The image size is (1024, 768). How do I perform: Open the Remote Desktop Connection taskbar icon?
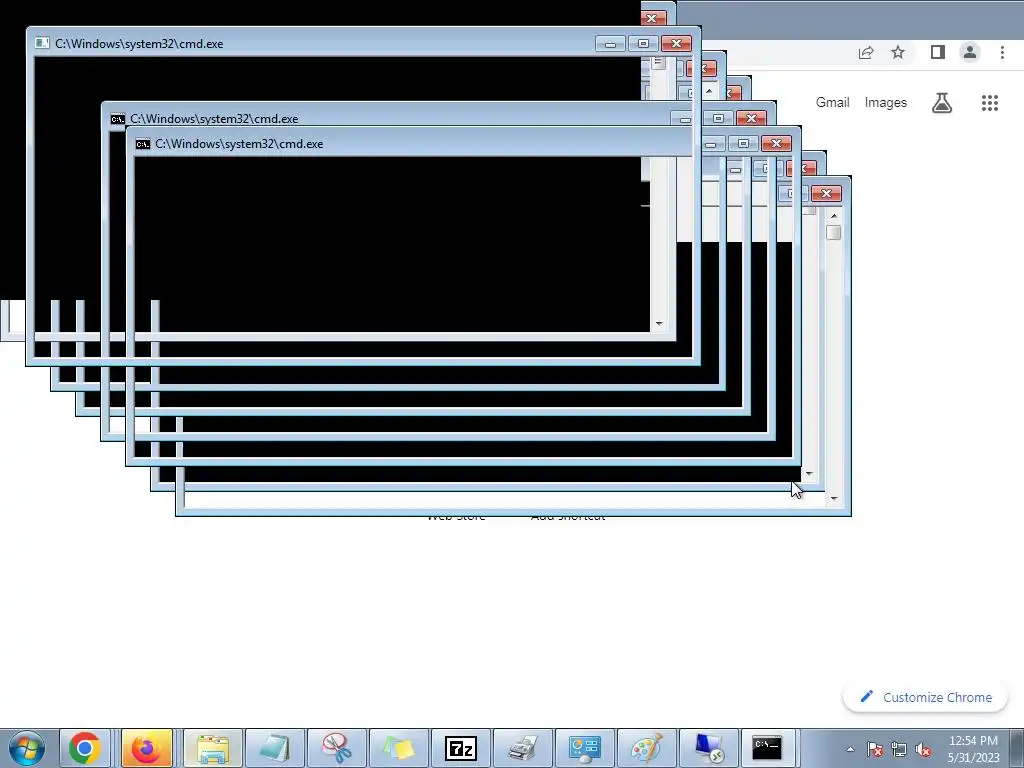point(709,748)
